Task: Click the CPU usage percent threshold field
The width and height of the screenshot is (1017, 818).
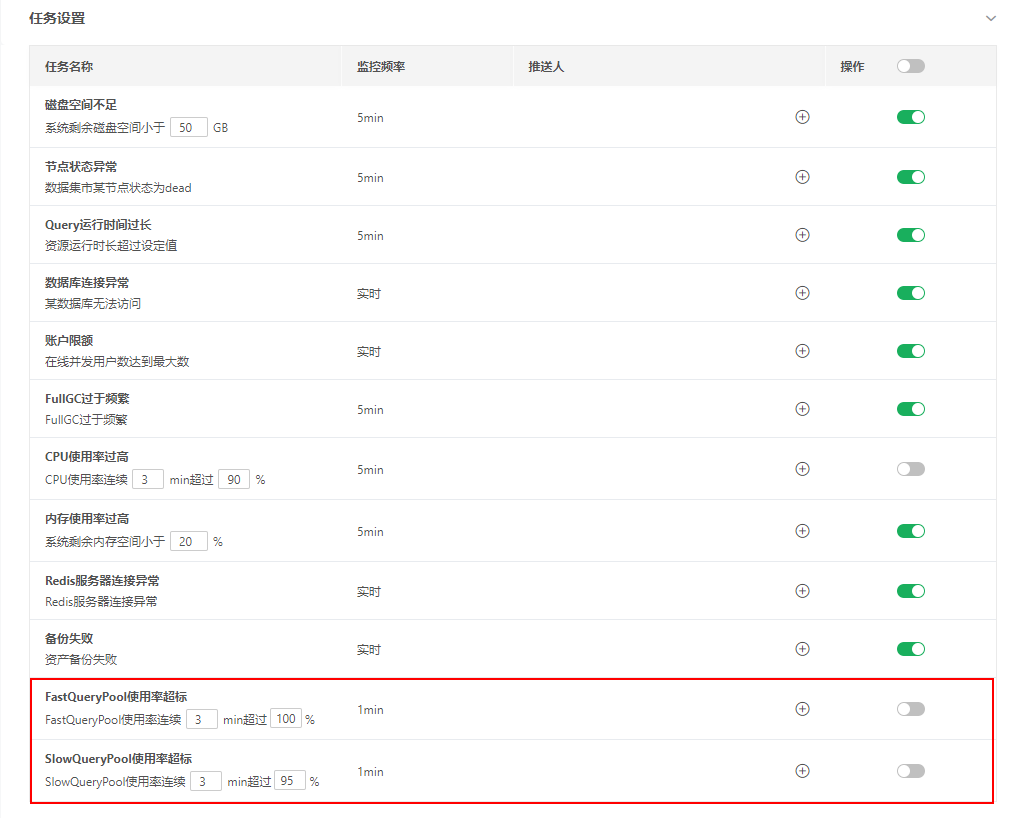Action: pyautogui.click(x=234, y=479)
